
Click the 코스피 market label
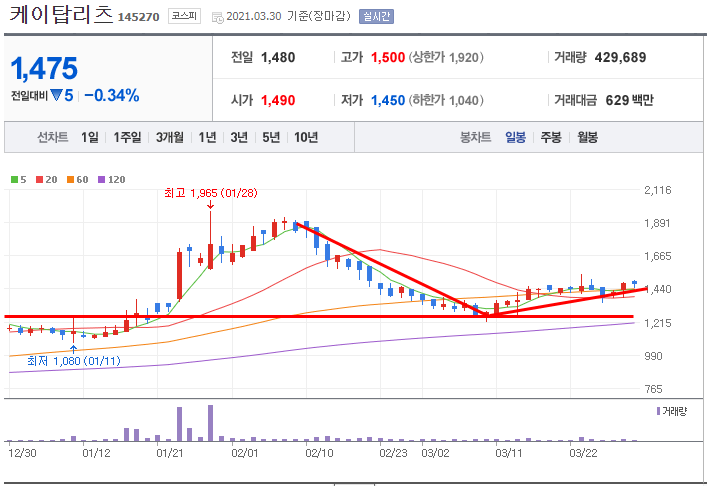[184, 16]
